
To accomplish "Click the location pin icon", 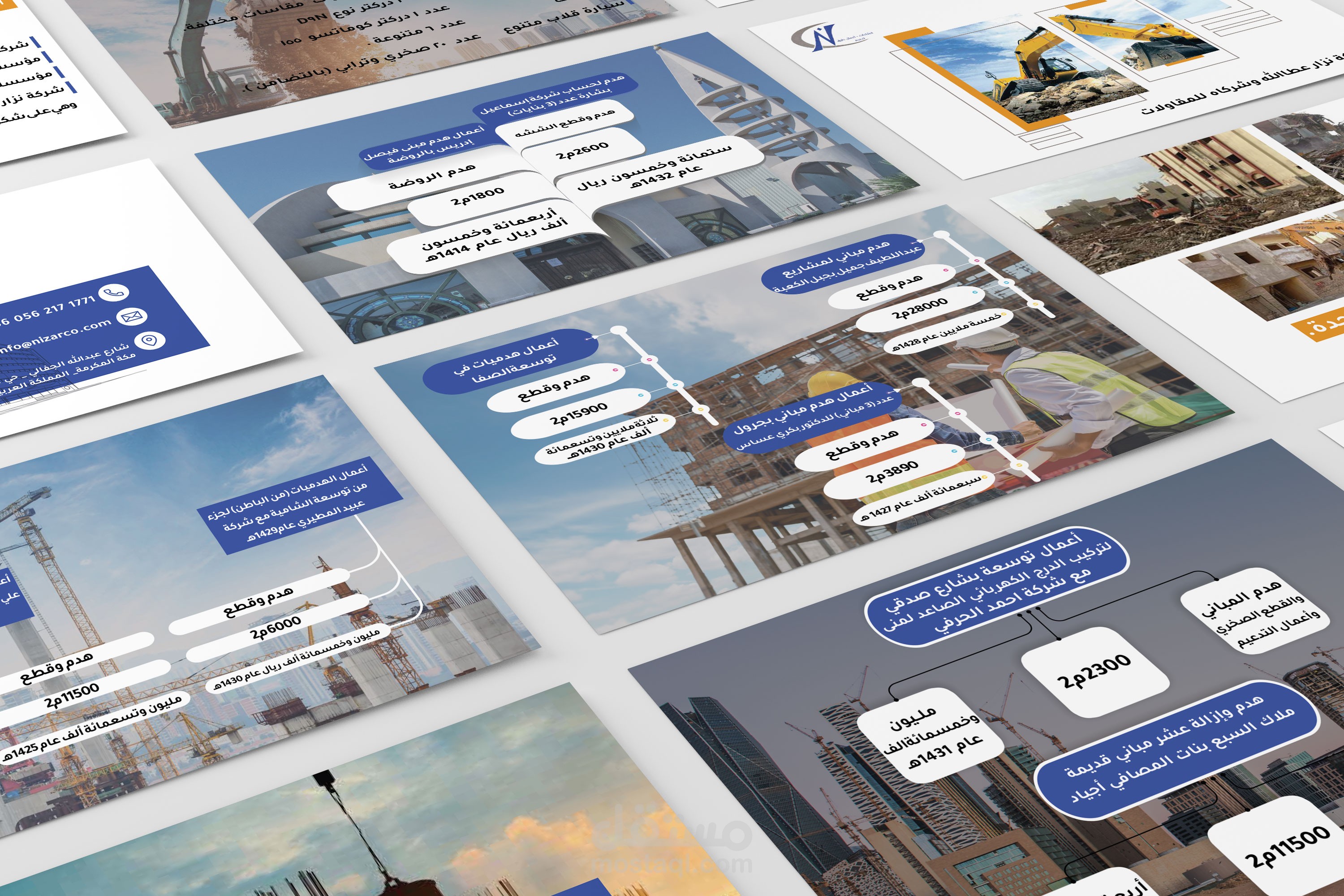I will [149, 341].
